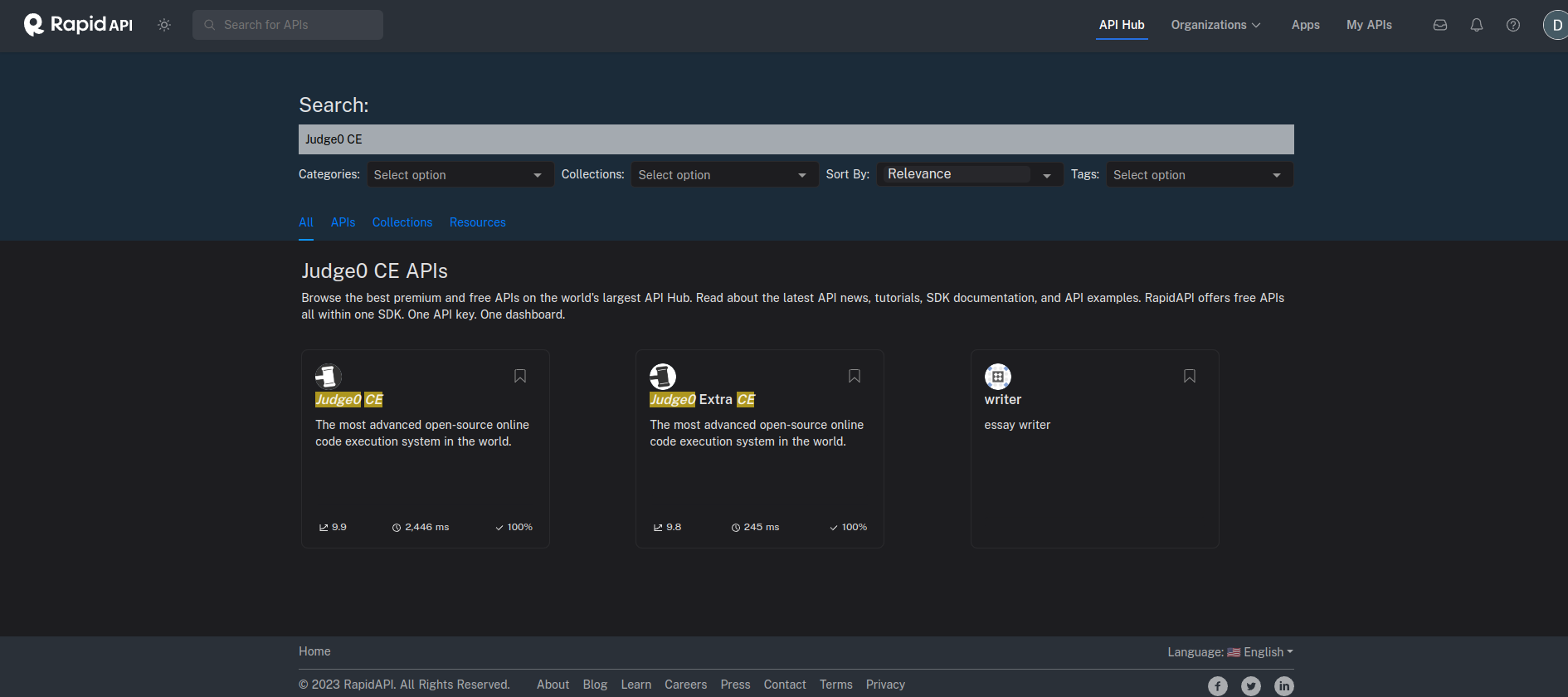Open the Blog footer link
Image resolution: width=1568 pixels, height=697 pixels.
[595, 685]
